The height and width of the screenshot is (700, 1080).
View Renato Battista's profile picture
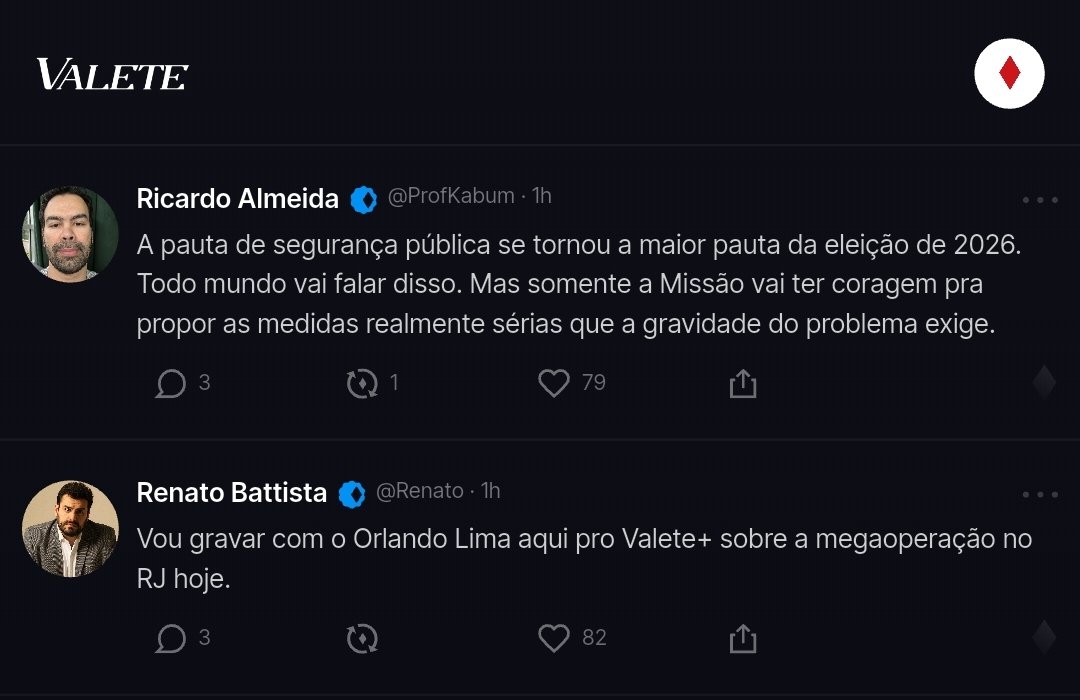pos(70,529)
